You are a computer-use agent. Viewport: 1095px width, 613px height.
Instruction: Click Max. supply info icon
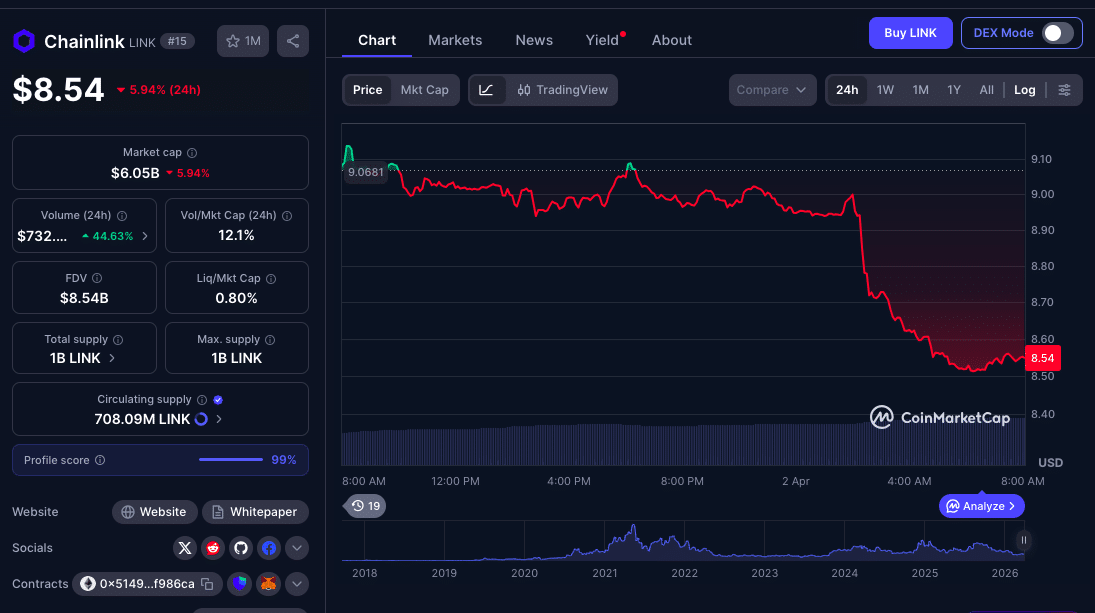click(x=270, y=339)
